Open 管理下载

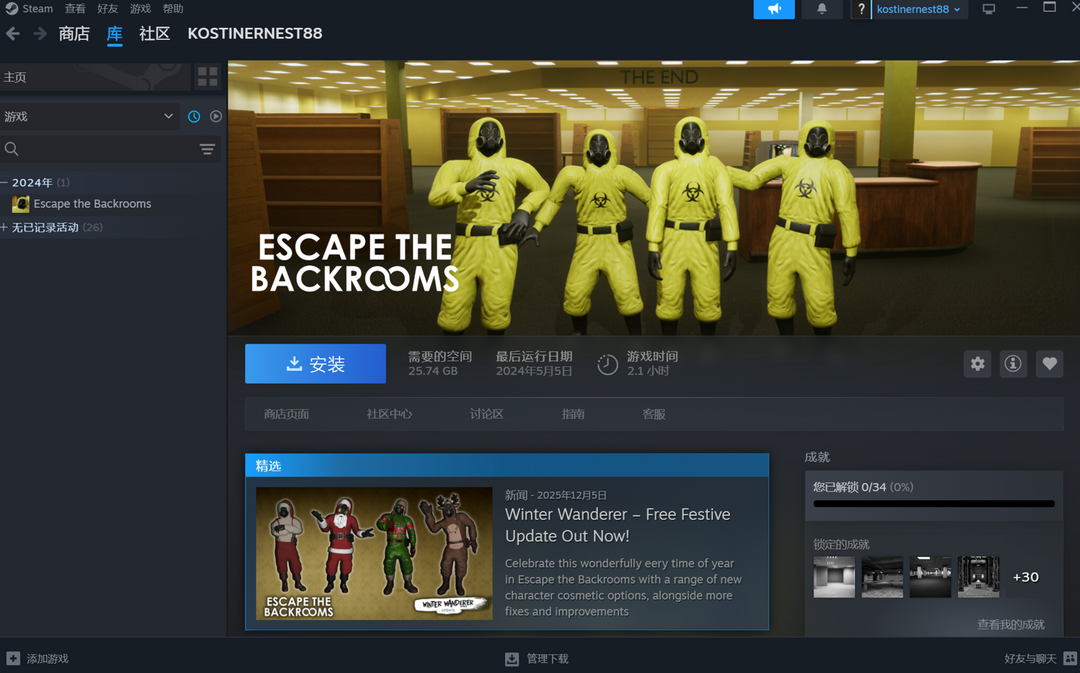(548, 659)
